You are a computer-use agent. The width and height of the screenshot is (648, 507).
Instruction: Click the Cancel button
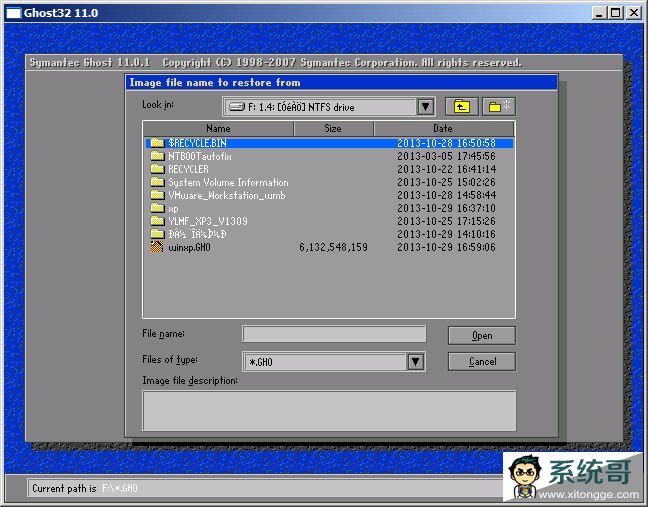tap(482, 362)
